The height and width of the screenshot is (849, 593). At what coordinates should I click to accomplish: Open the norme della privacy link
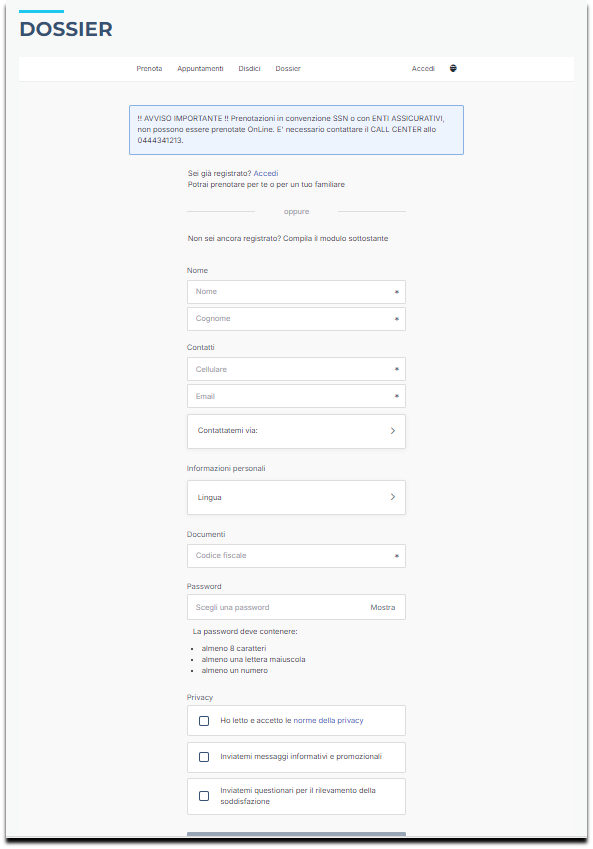click(328, 721)
